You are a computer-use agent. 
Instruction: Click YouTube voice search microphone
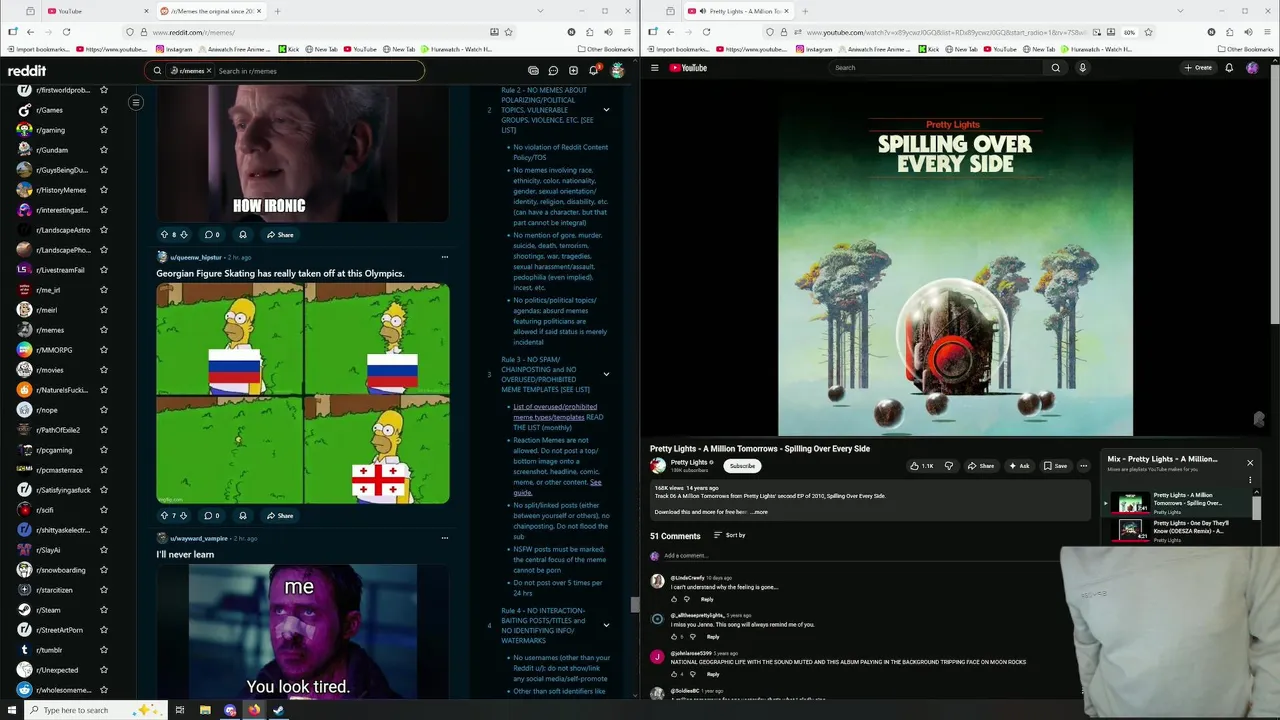click(x=1082, y=68)
